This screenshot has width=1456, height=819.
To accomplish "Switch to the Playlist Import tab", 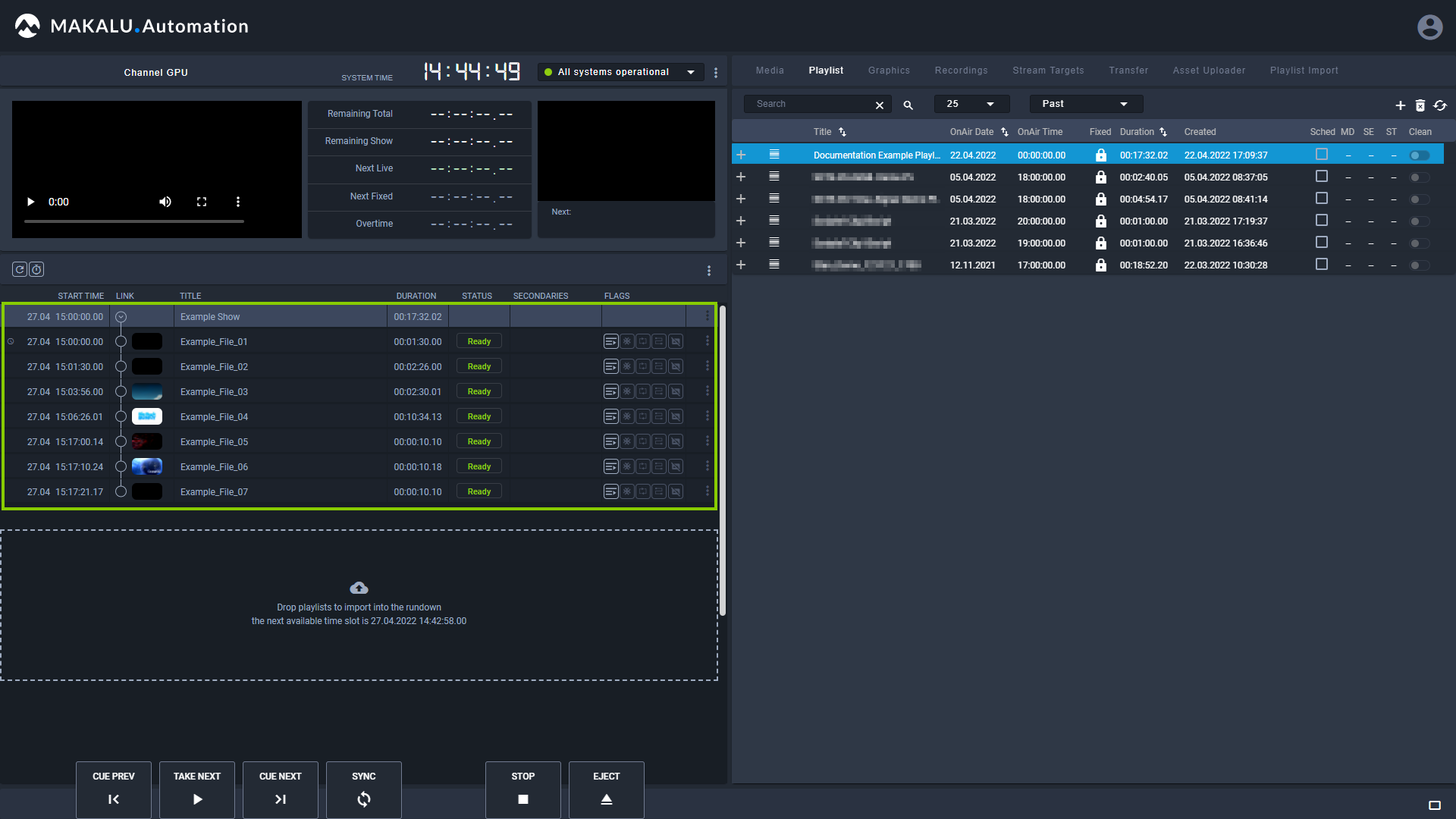I will click(x=1304, y=71).
